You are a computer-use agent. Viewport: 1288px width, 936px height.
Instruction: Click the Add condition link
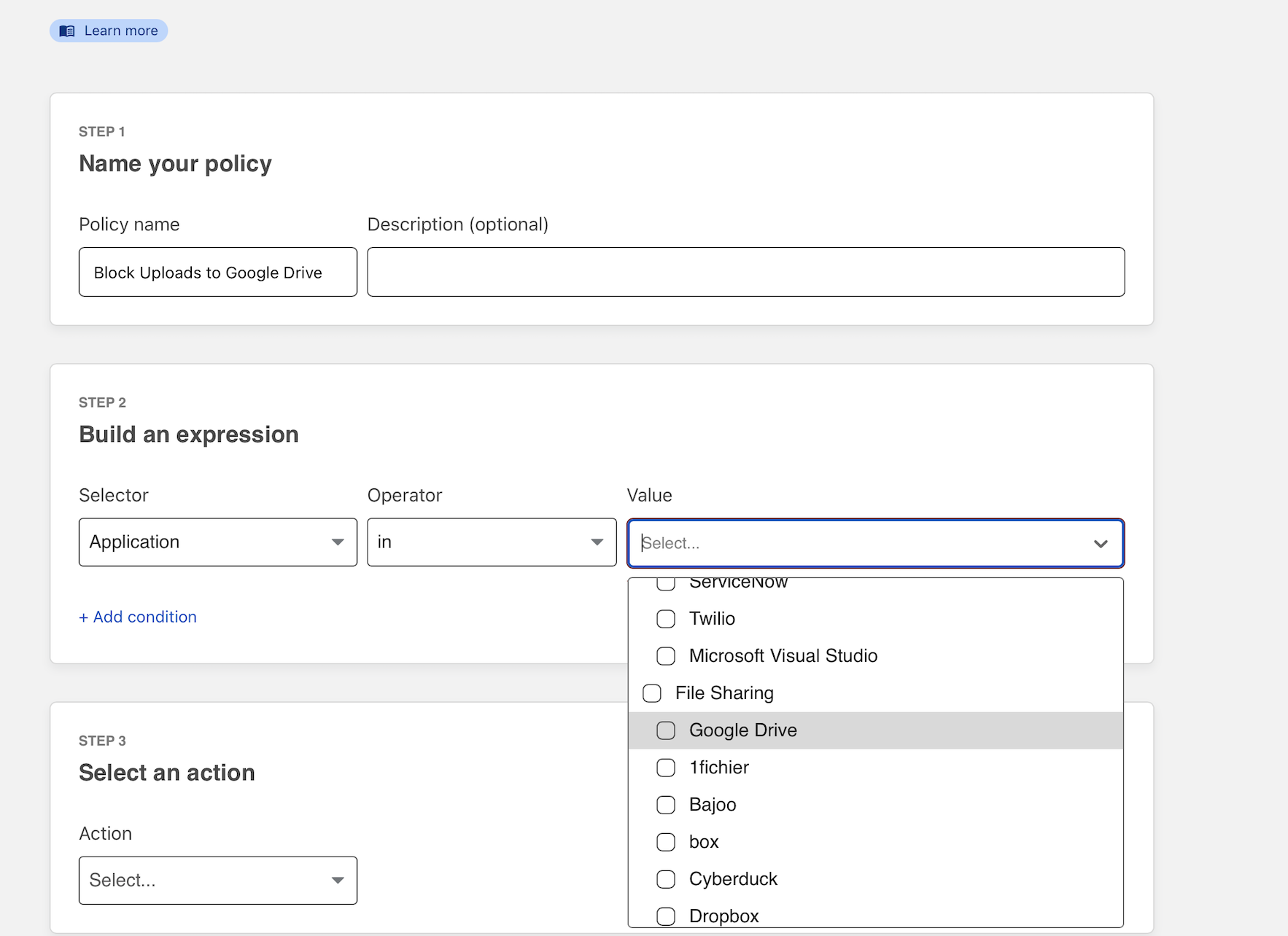pos(137,617)
